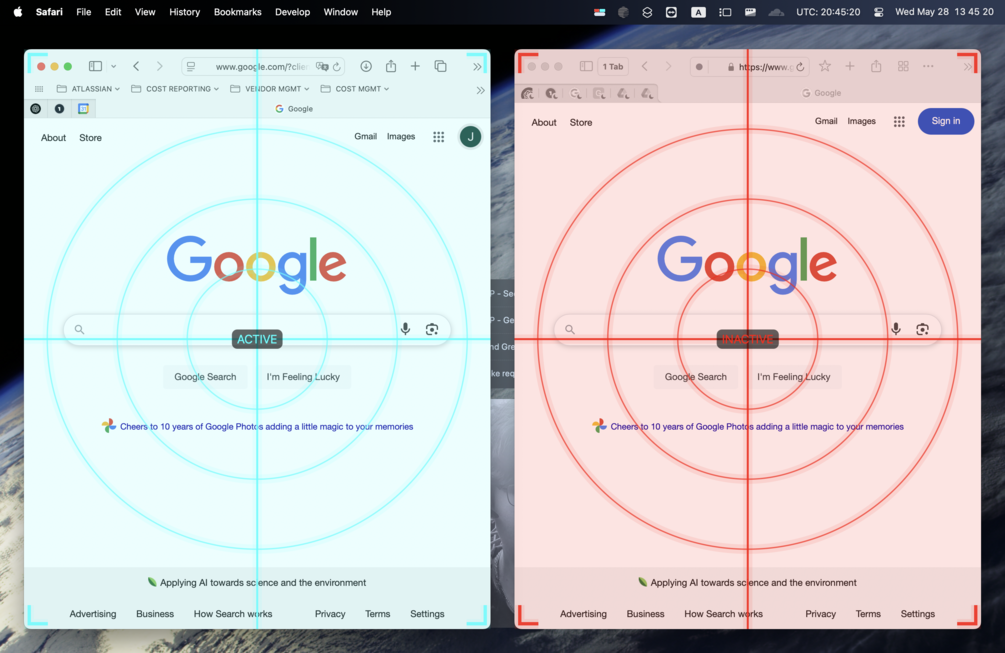Screen dimensions: 1005x653
Task: Click the 1 Tab button in right window
Action: [x=613, y=67]
